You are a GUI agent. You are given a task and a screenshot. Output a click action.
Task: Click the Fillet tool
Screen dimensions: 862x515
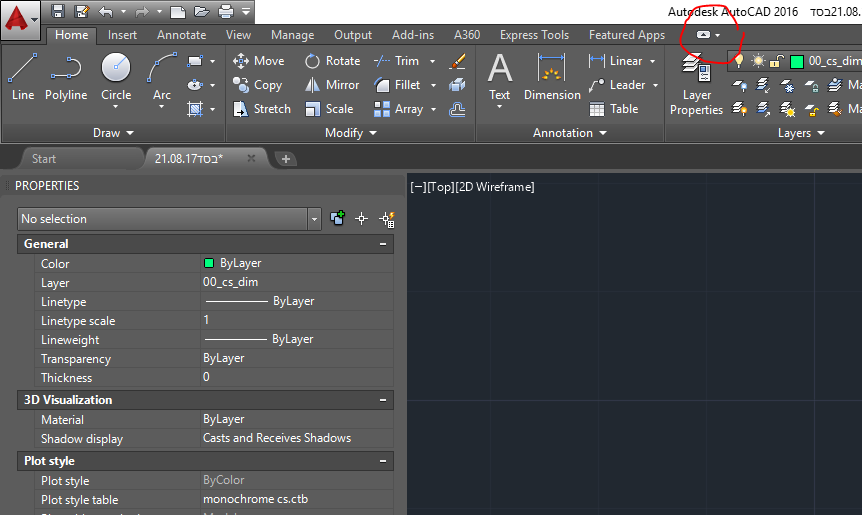397,85
